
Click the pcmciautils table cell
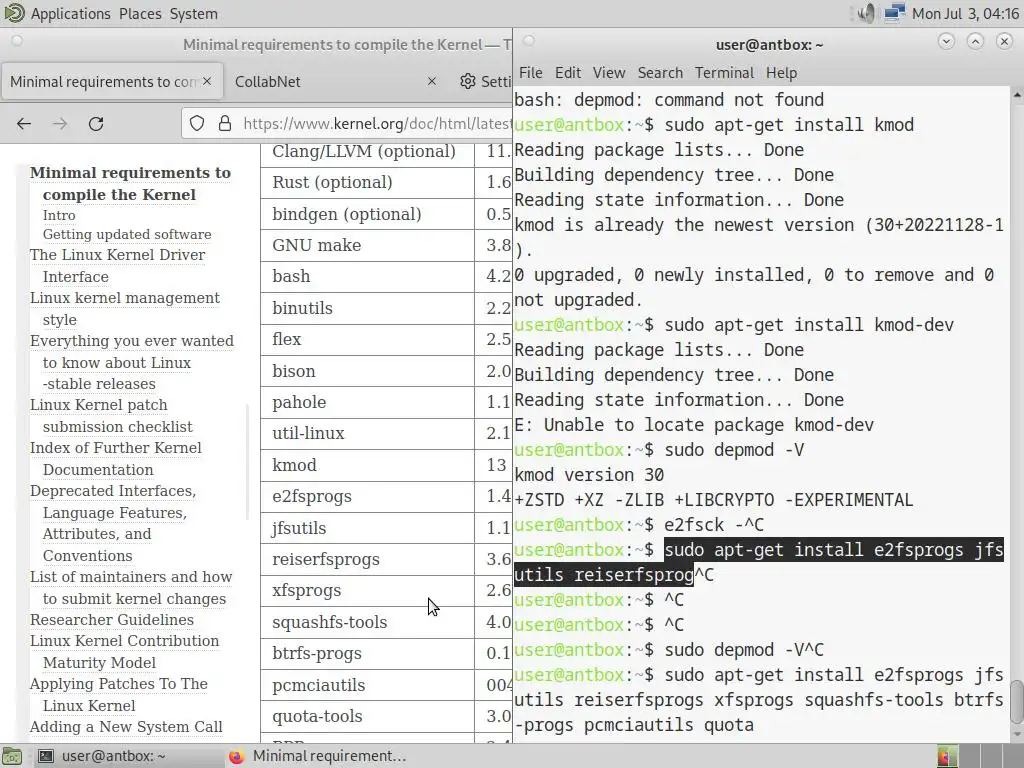[367, 685]
